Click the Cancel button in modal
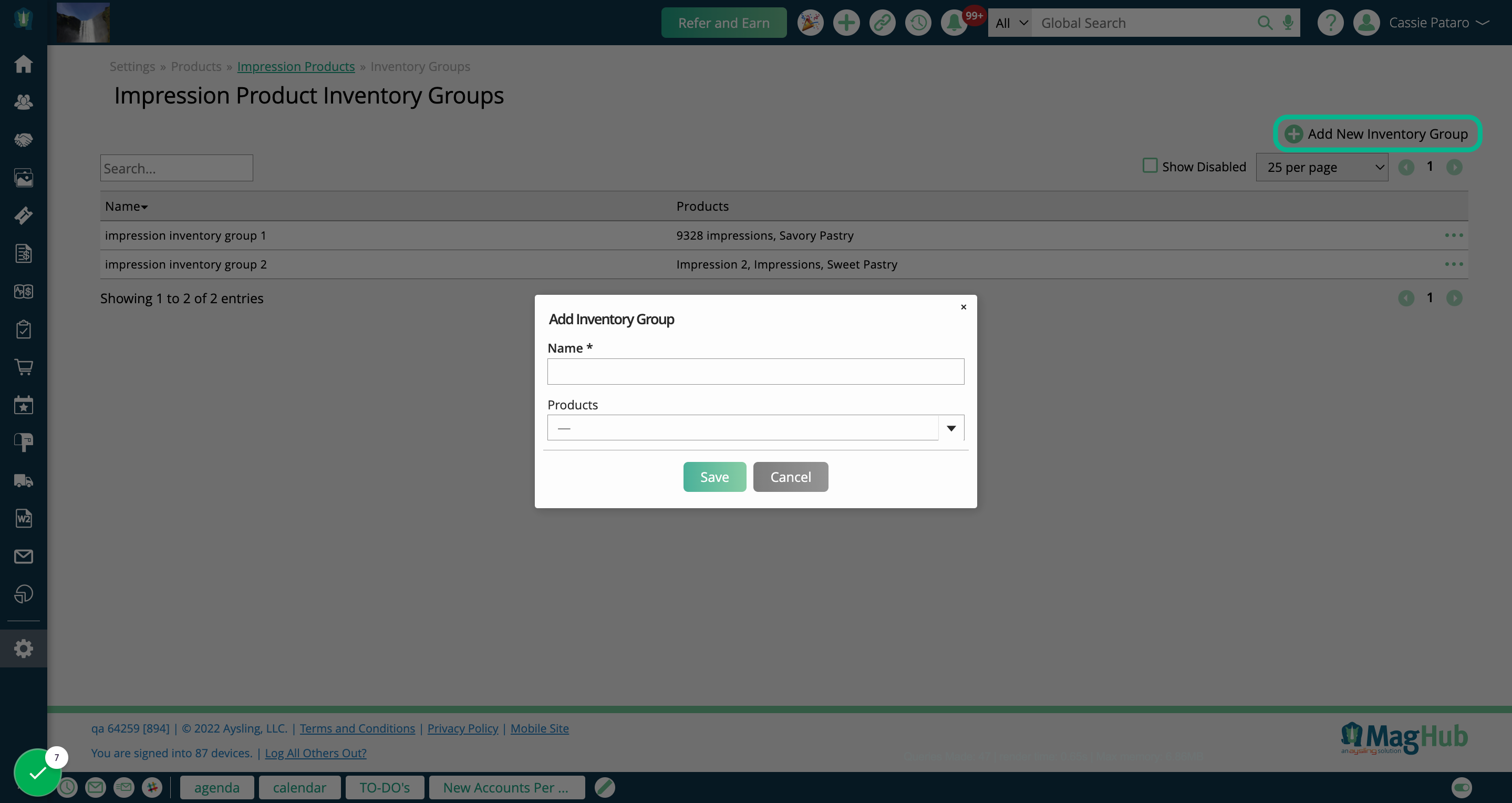1512x803 pixels. pyautogui.click(x=790, y=476)
